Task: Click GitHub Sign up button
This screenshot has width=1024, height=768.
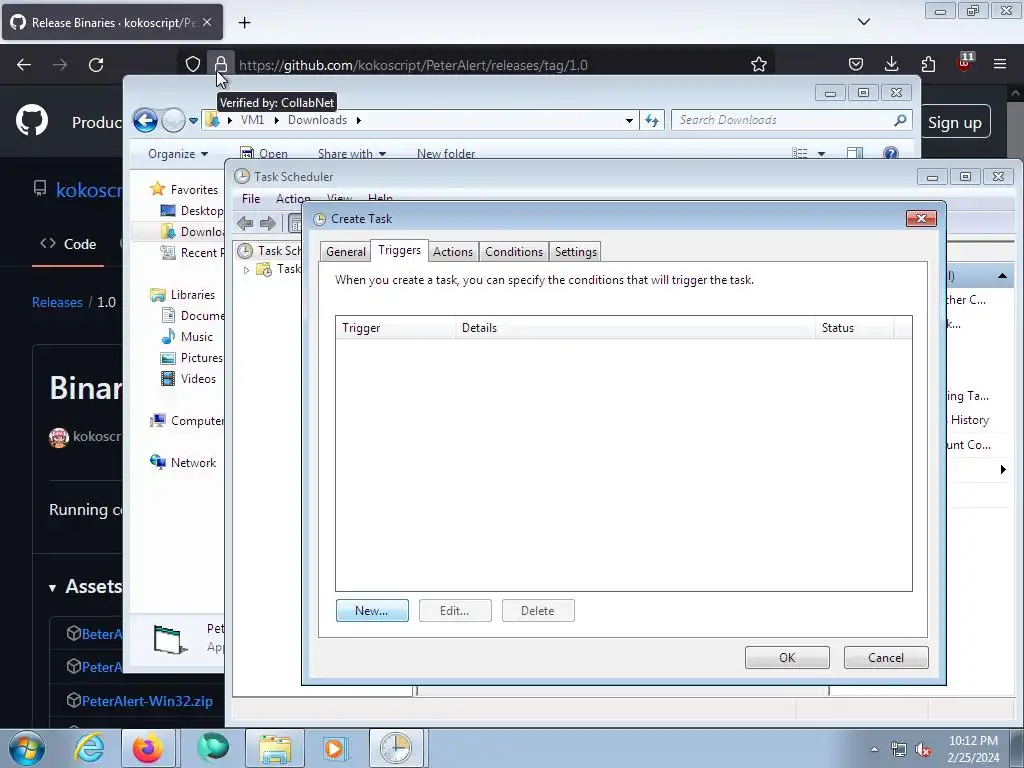Action: tap(955, 122)
